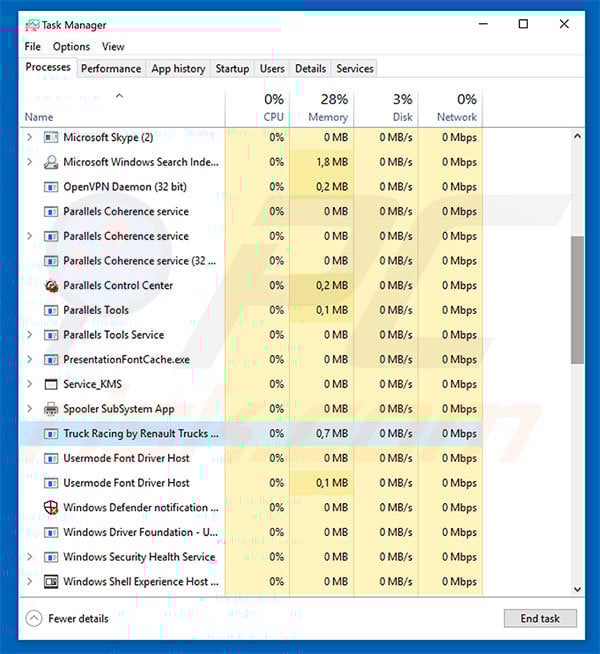This screenshot has width=600, height=654.
Task: Expand the Microsoft Skype (2) process group
Action: [x=30, y=137]
